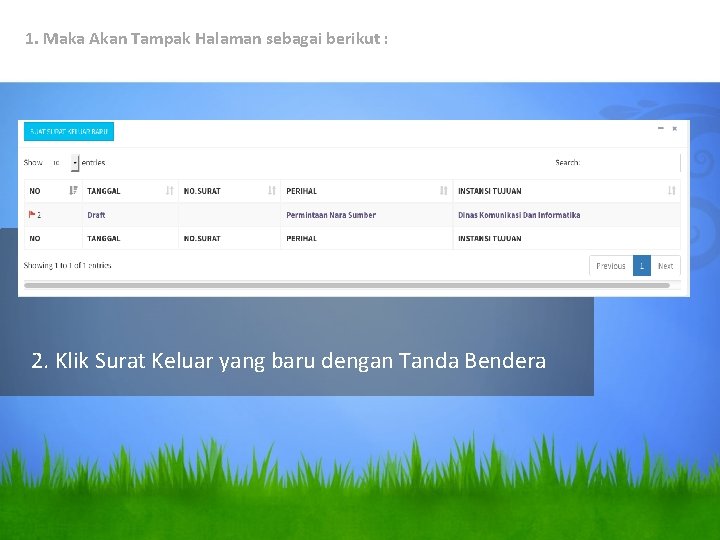The image size is (720, 540).
Task: Click the footer NO.SURAT column label
Action: pyautogui.click(x=202, y=238)
